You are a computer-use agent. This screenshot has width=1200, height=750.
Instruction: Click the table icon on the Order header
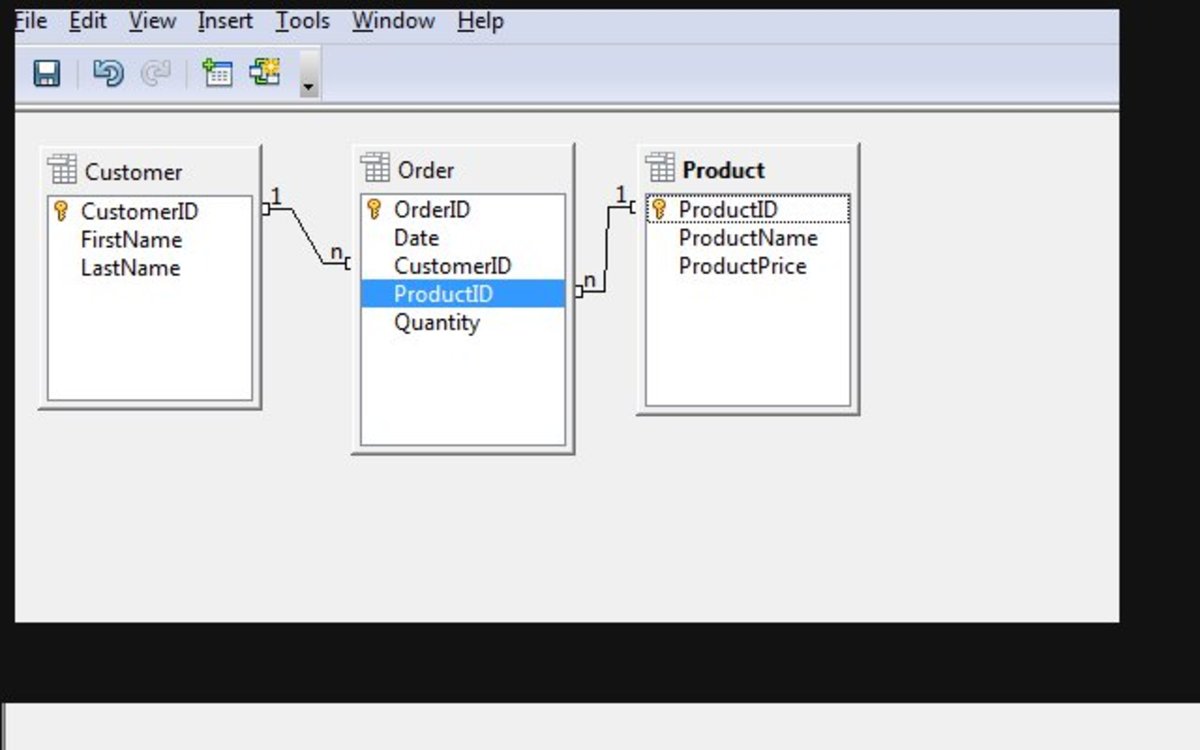(x=375, y=169)
